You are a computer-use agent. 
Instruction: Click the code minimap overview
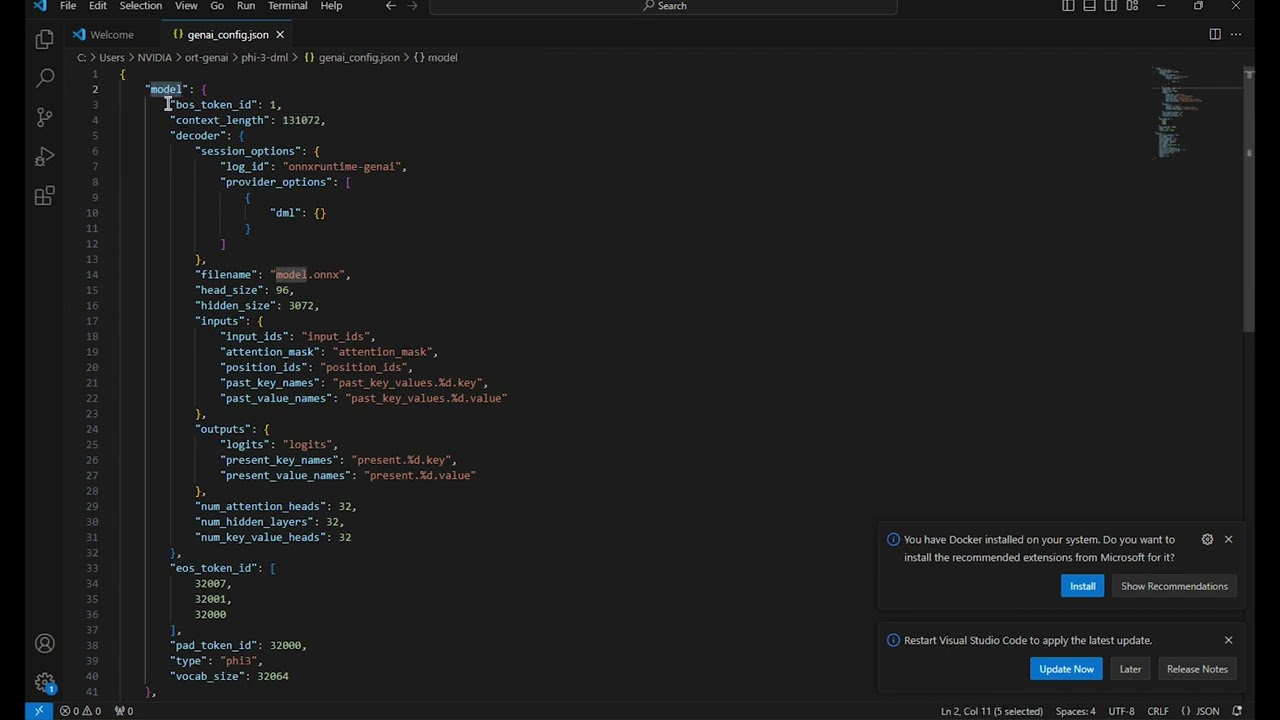pos(1178,112)
